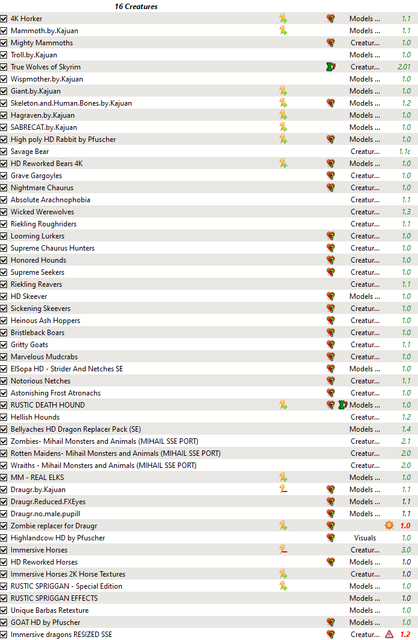Select the RUSTIC SPRIGGAN EFFECTS row

(209, 598)
